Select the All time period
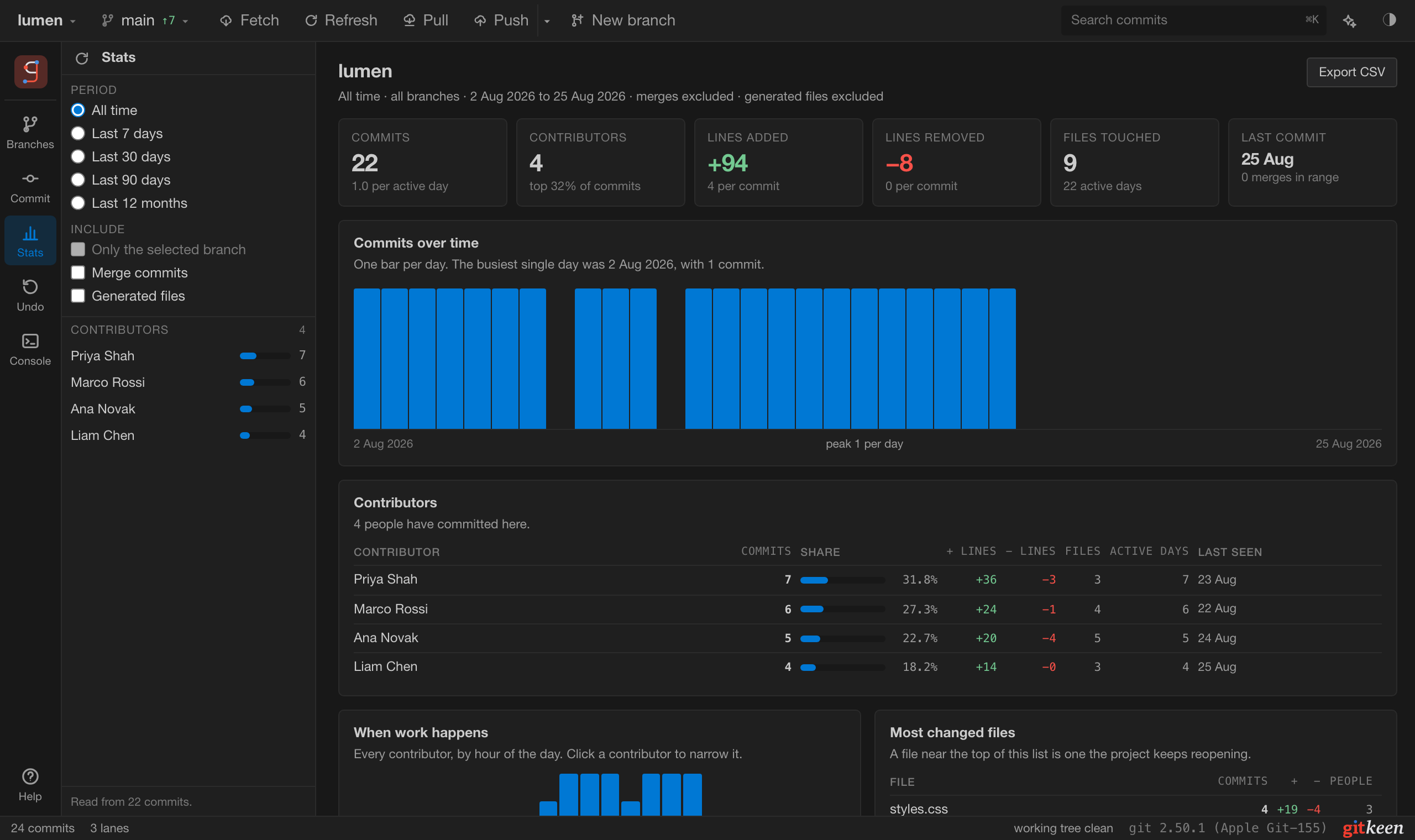The image size is (1415, 840). tap(104, 111)
